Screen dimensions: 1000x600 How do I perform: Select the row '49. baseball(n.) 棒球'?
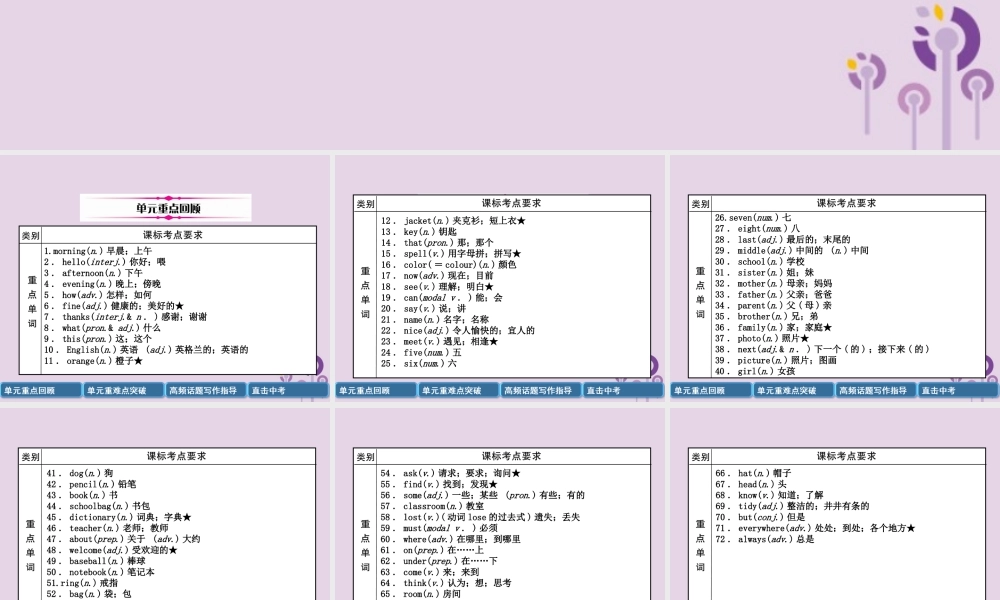click(x=96, y=561)
